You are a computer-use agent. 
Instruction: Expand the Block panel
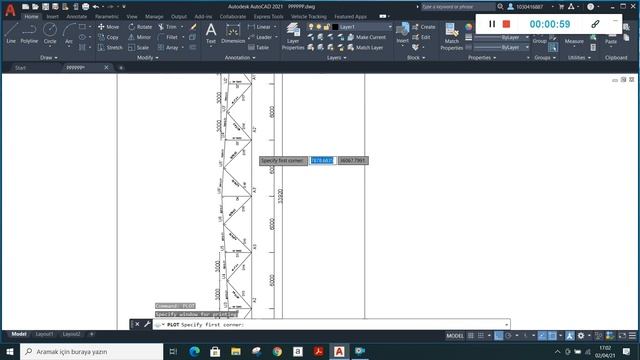click(x=416, y=58)
